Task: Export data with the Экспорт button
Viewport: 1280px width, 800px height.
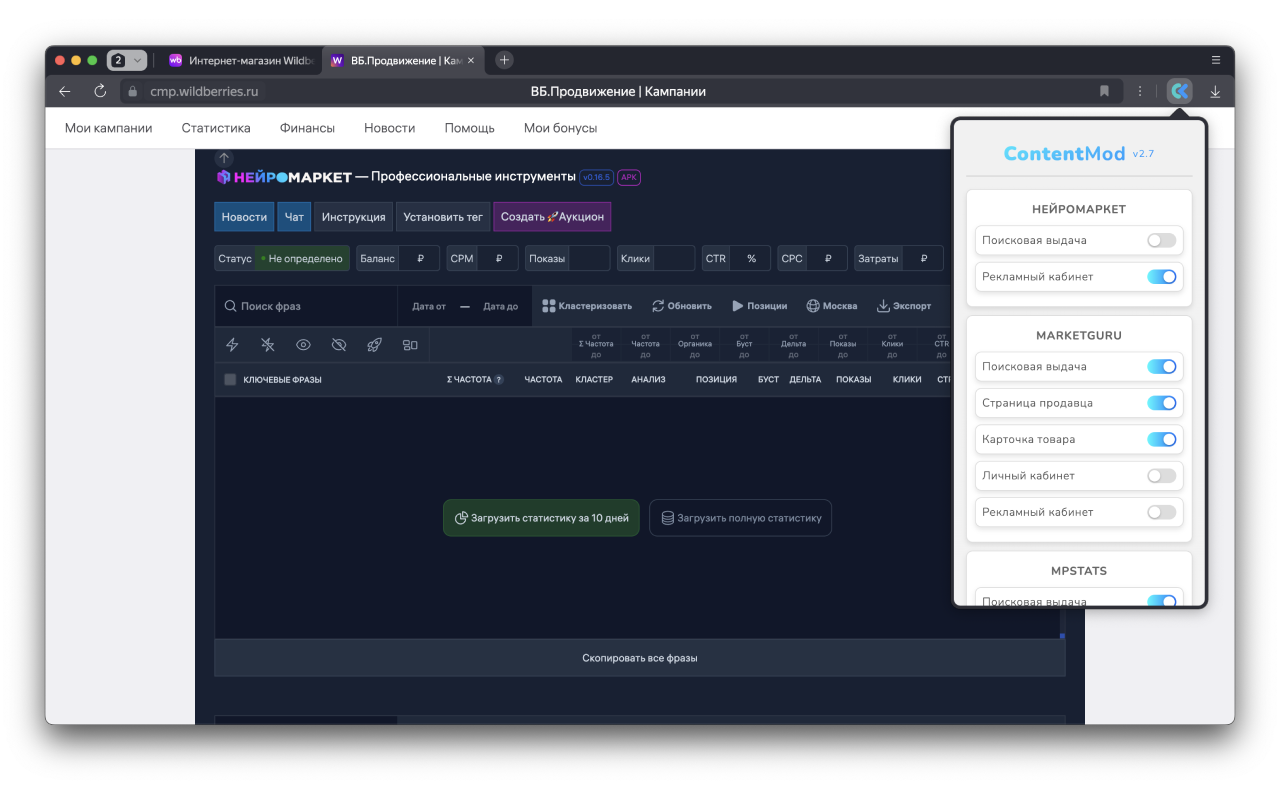Action: point(904,306)
